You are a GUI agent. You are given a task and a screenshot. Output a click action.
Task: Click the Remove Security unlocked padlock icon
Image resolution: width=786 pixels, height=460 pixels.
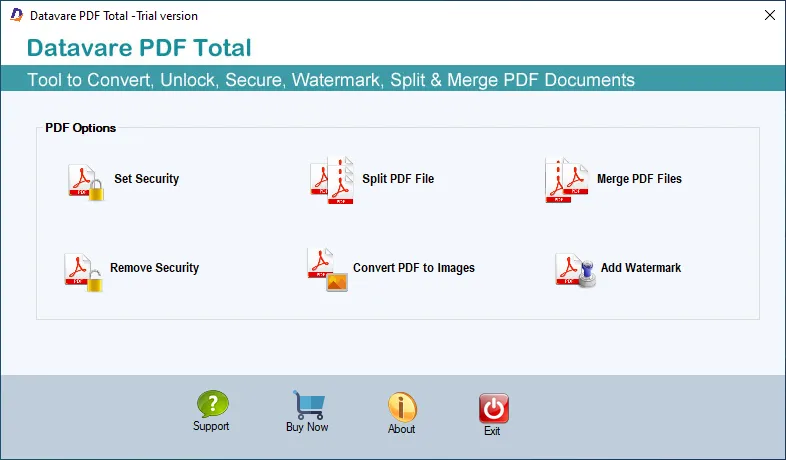(x=84, y=272)
